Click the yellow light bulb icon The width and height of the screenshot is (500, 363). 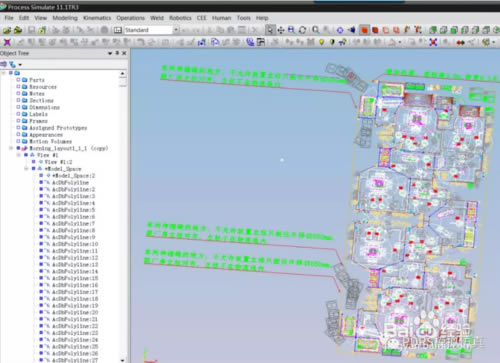click(x=321, y=42)
